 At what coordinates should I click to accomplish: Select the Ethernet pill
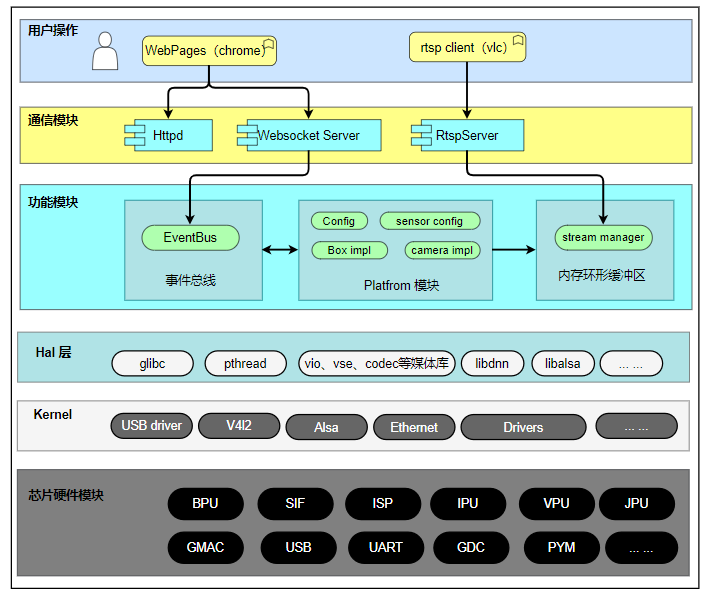point(414,427)
